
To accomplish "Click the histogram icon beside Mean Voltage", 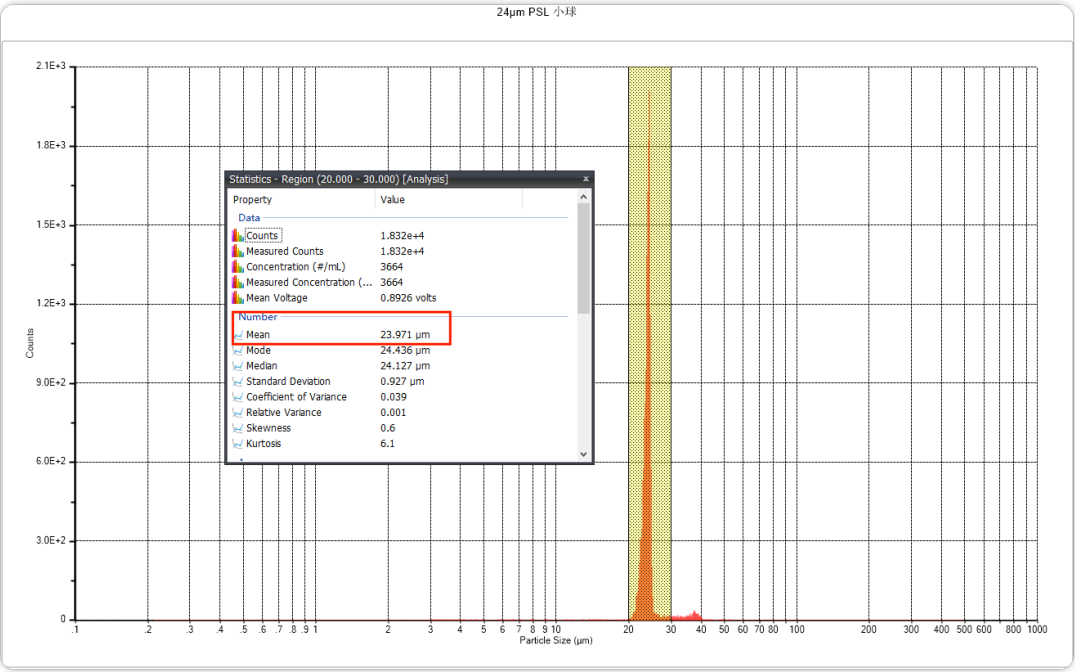I will [238, 298].
